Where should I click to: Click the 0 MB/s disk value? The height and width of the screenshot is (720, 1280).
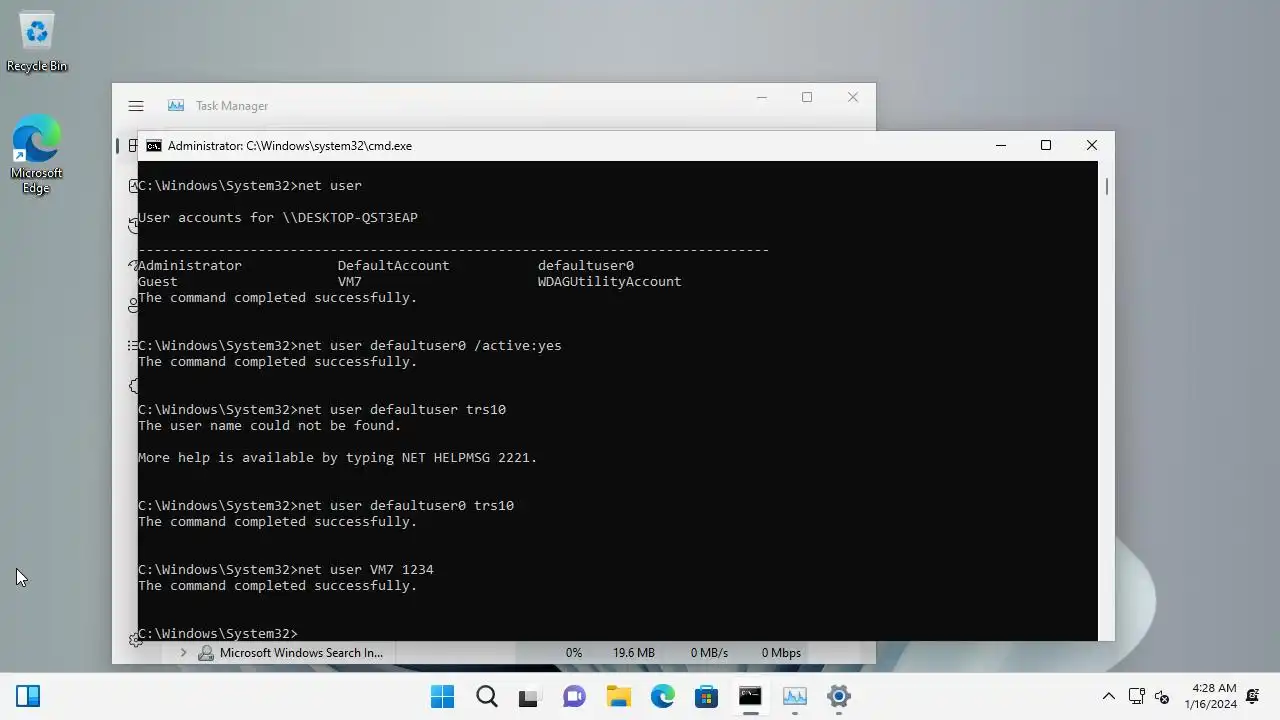(x=709, y=653)
